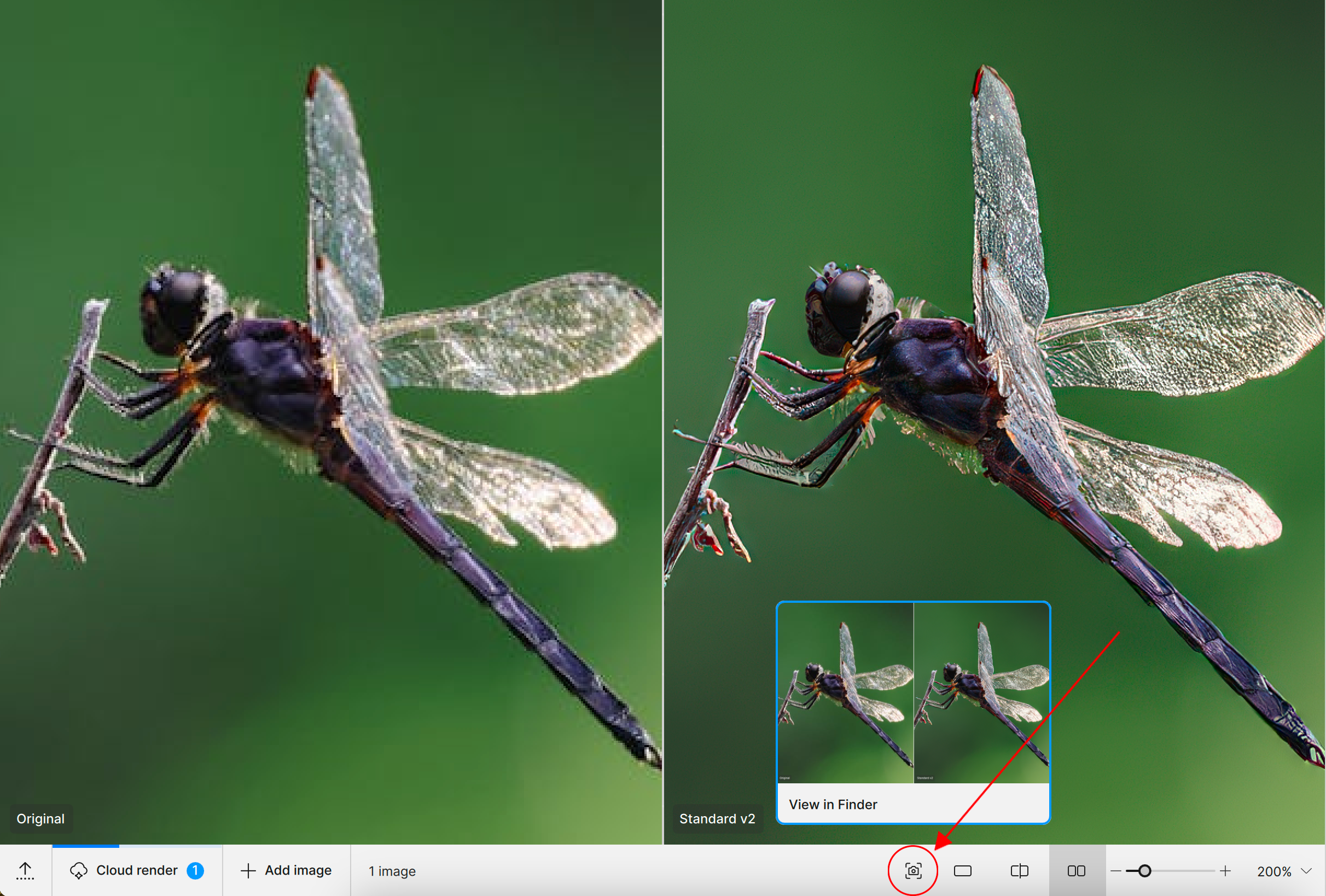The image size is (1326, 896).
Task: Click the zoom out minus icon
Action: (1116, 871)
